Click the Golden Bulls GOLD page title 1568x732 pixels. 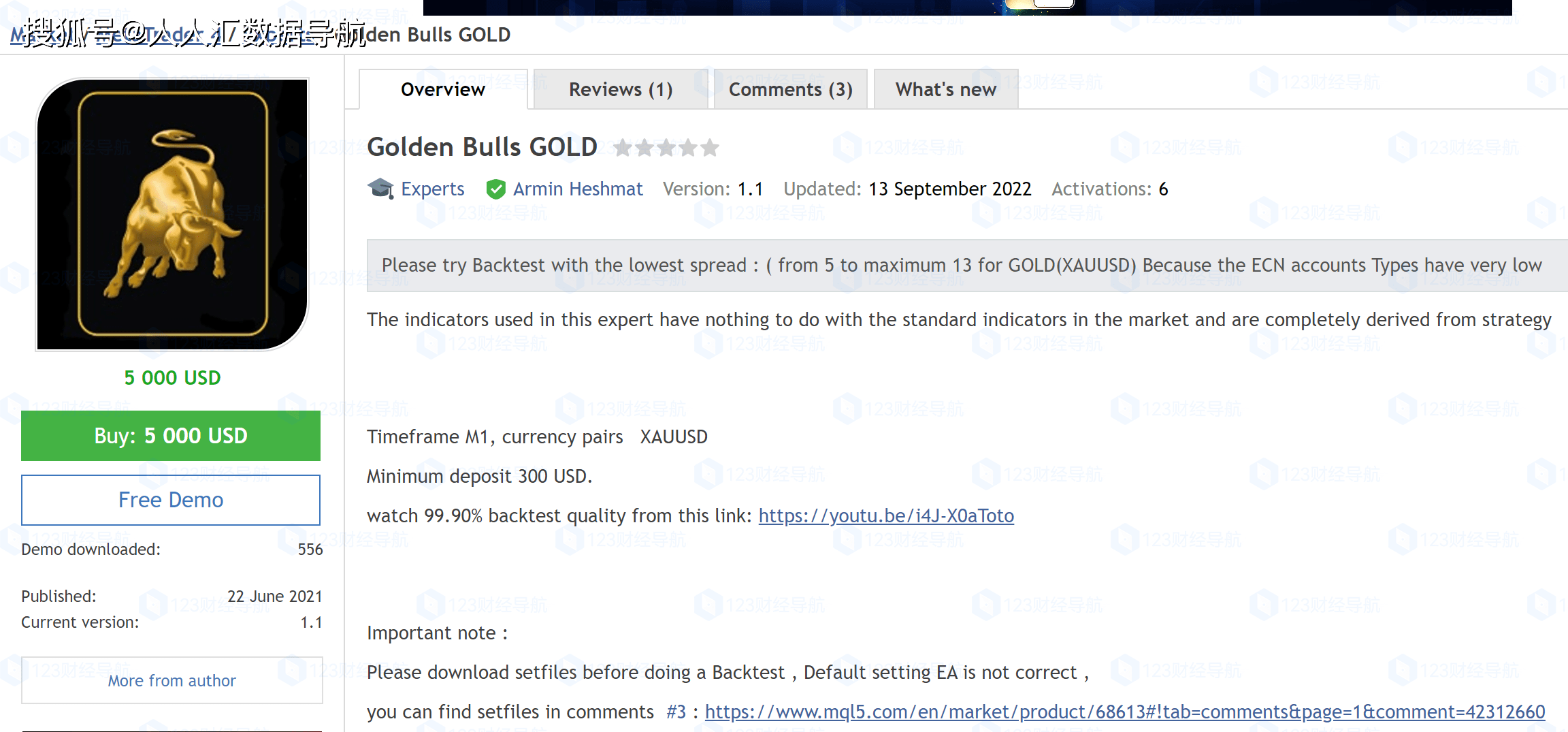pyautogui.click(x=482, y=146)
